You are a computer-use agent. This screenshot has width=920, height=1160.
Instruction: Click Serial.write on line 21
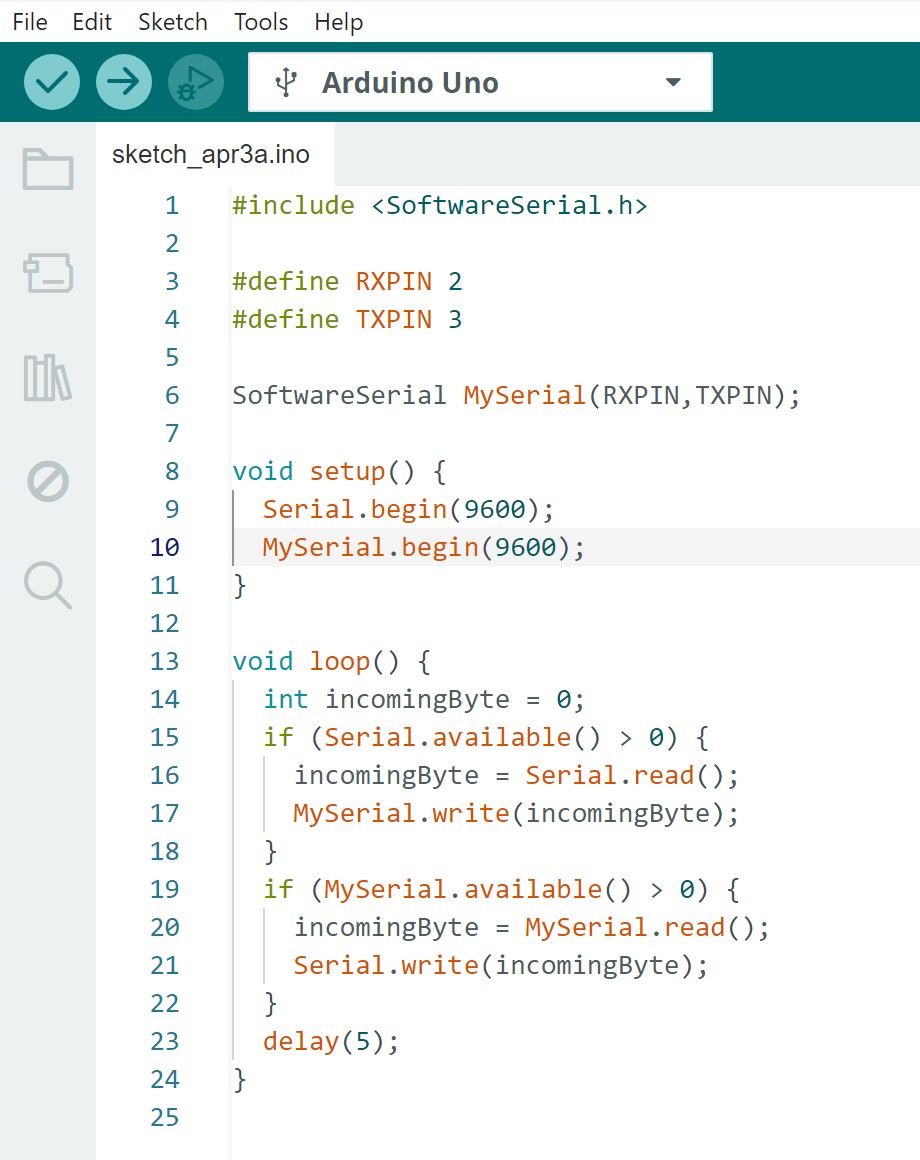point(385,965)
